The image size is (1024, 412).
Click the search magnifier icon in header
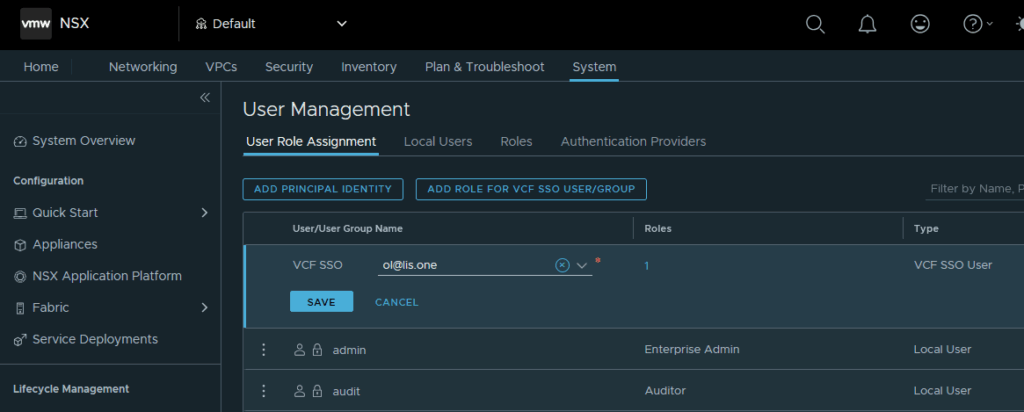coord(815,24)
